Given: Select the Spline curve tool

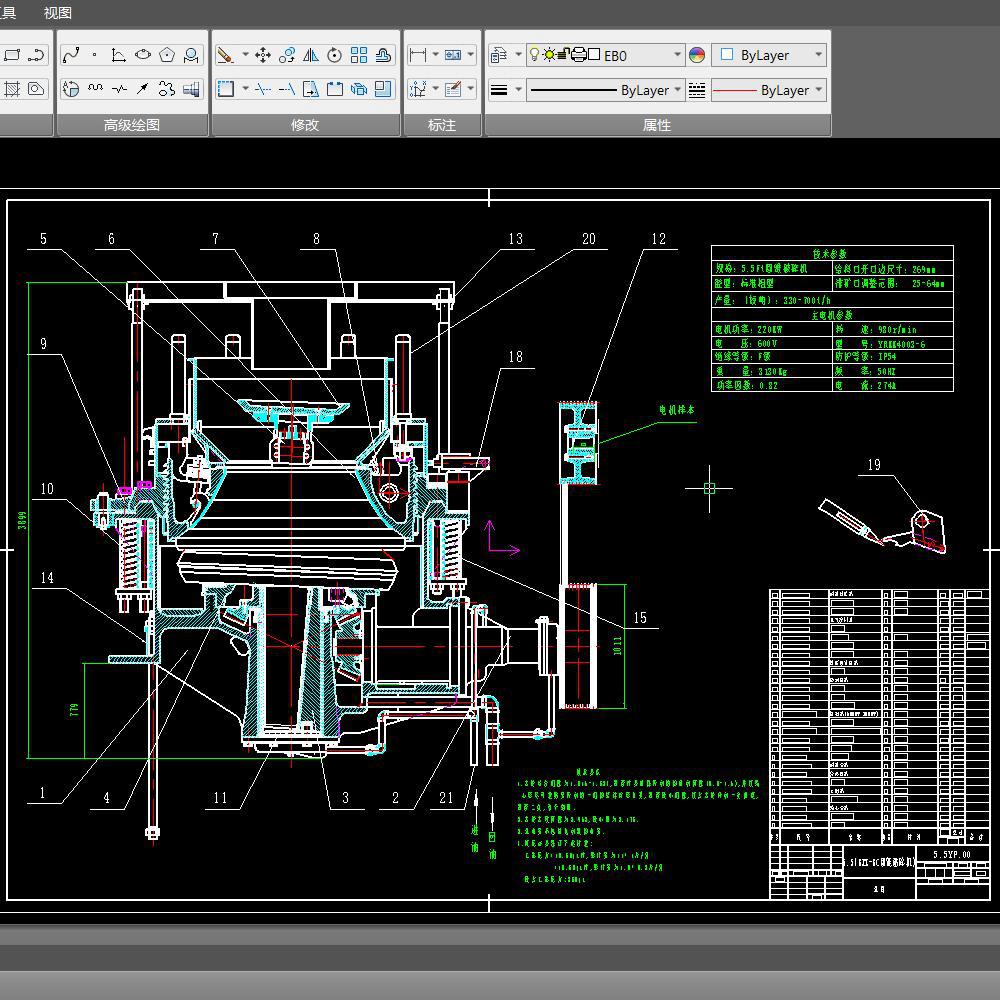Looking at the screenshot, I should pos(71,55).
